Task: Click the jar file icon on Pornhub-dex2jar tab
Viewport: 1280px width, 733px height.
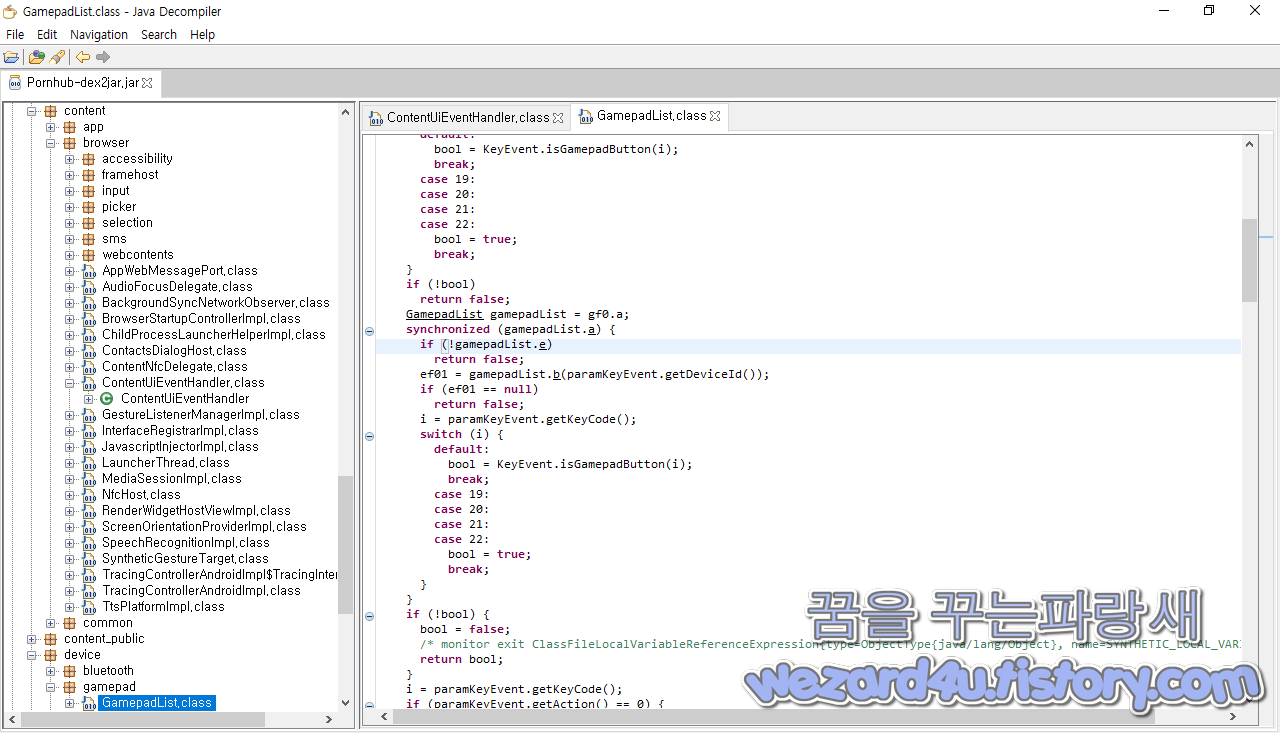Action: 15,83
